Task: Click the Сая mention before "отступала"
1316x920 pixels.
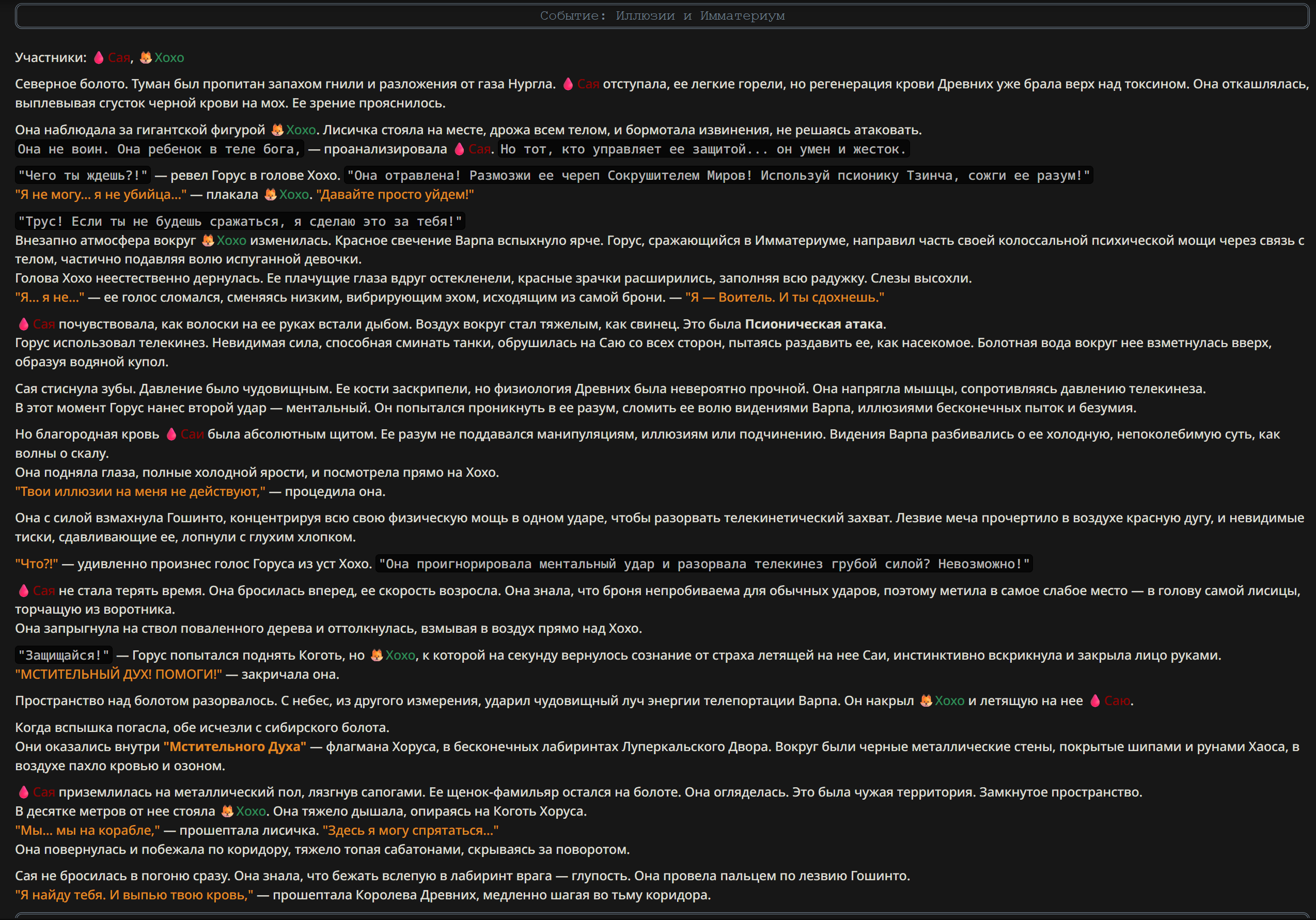Action: pyautogui.click(x=588, y=84)
